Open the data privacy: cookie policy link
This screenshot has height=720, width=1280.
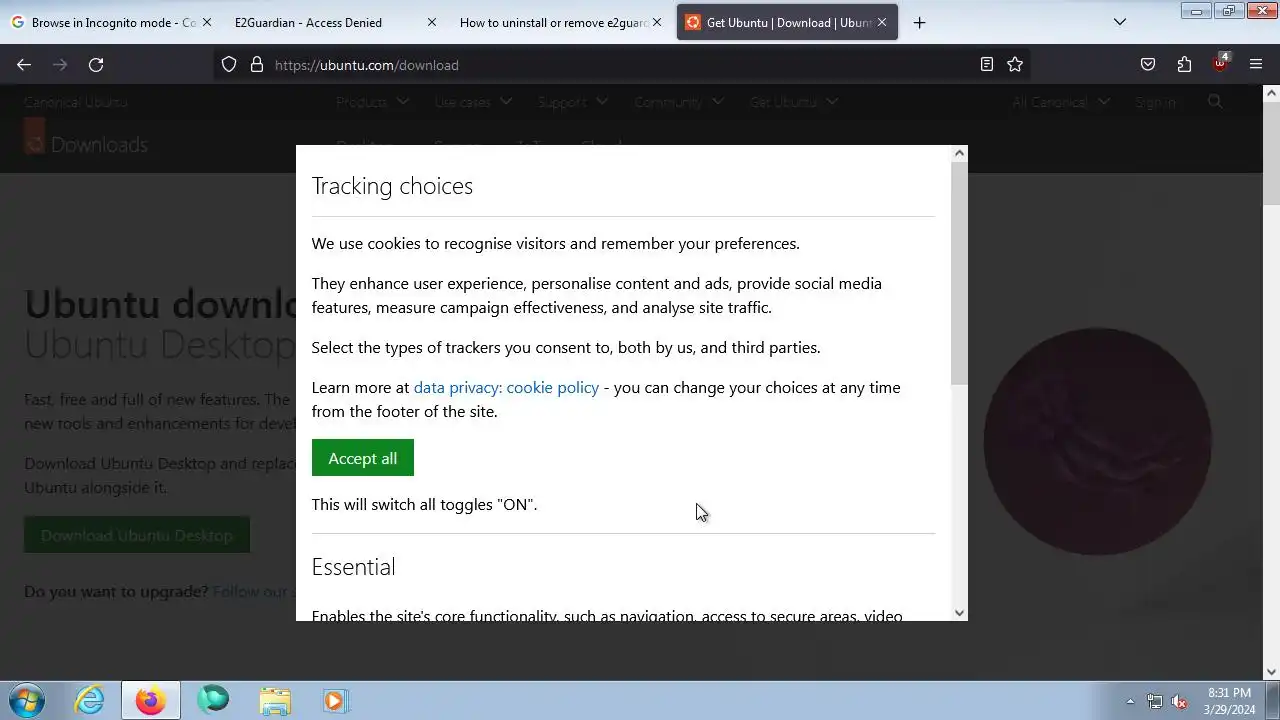(506, 387)
